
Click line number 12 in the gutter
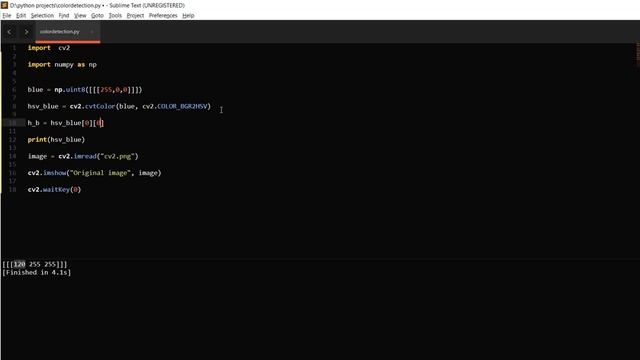(x=13, y=140)
